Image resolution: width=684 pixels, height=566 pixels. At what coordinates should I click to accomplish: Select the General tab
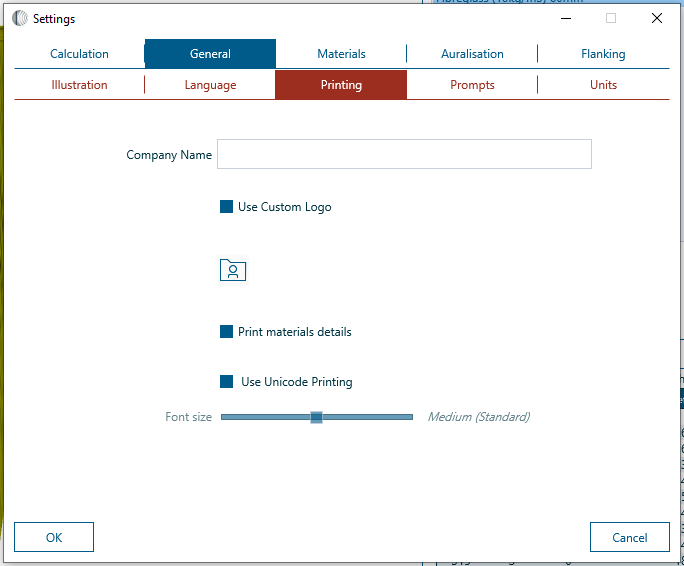[x=210, y=54]
